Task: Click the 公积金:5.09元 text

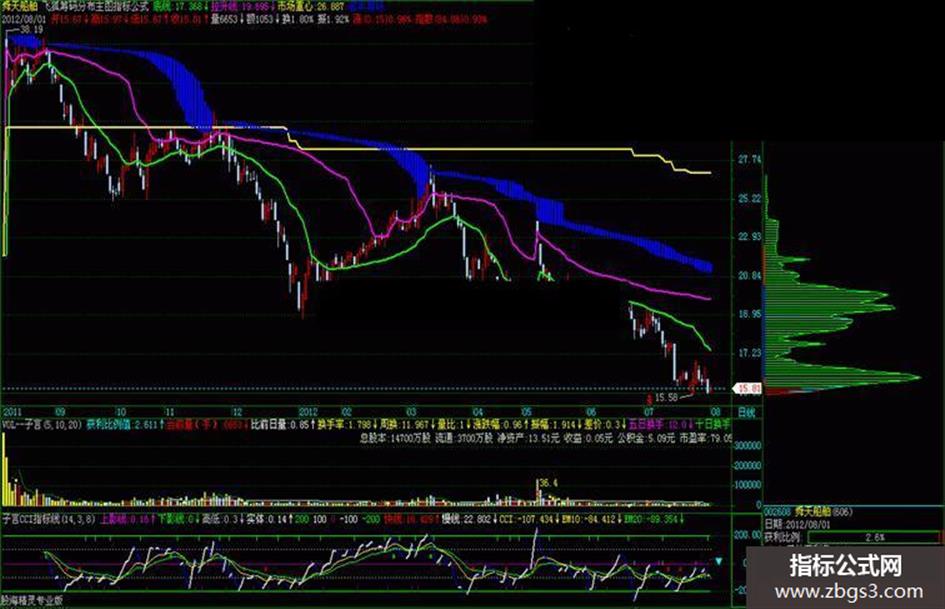Action: click(x=644, y=438)
